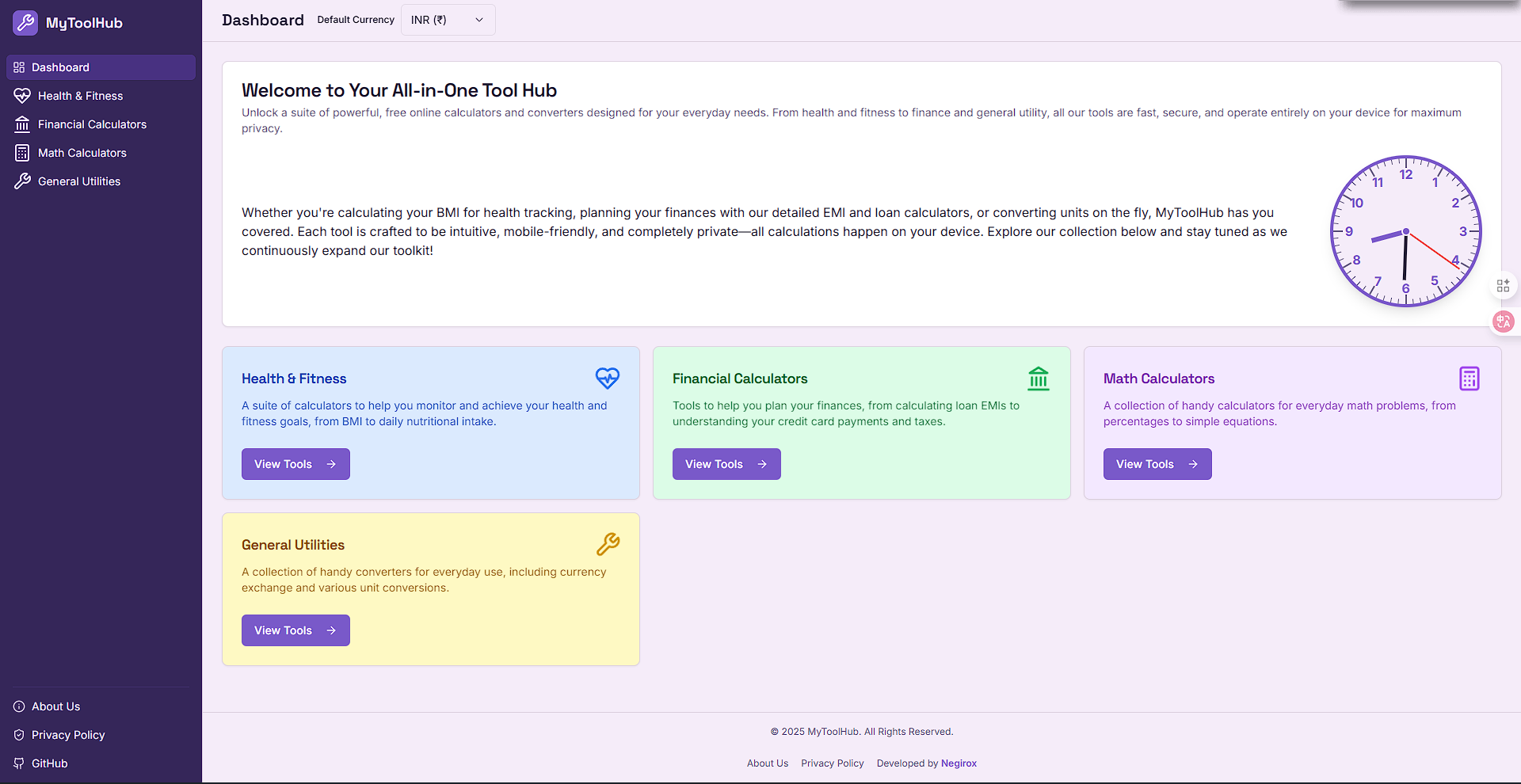
Task: Open Privacy Policy in sidebar
Action: [101, 735]
